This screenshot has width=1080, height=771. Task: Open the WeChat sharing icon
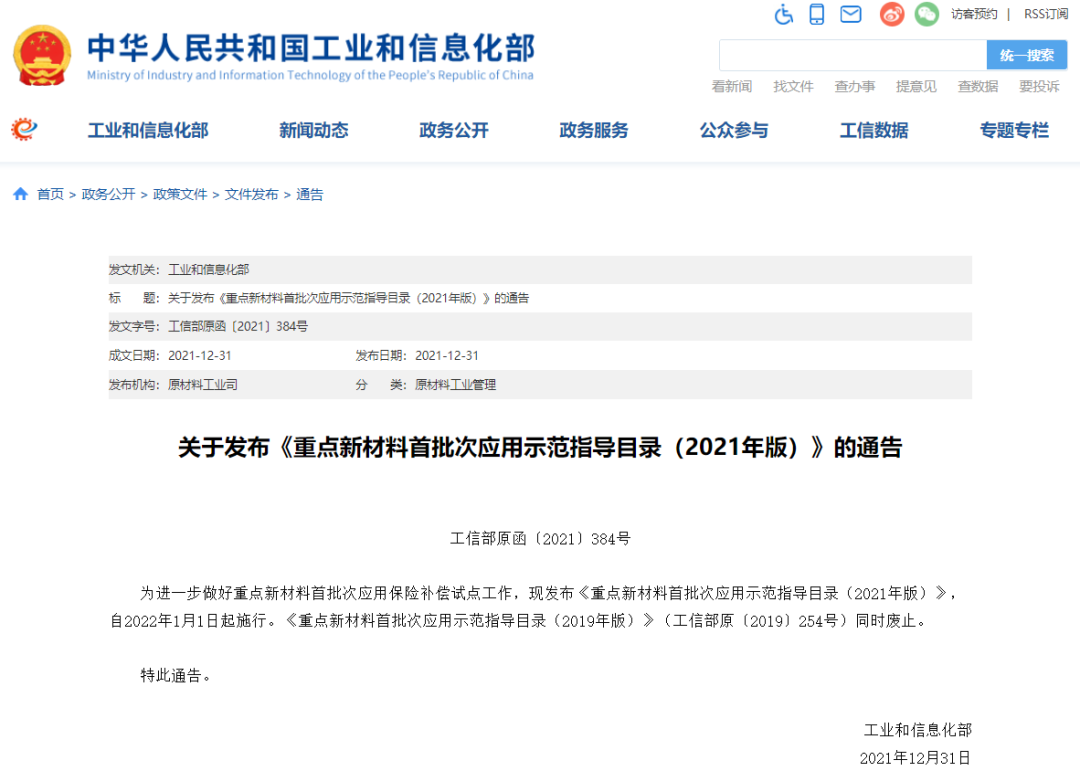pyautogui.click(x=926, y=15)
